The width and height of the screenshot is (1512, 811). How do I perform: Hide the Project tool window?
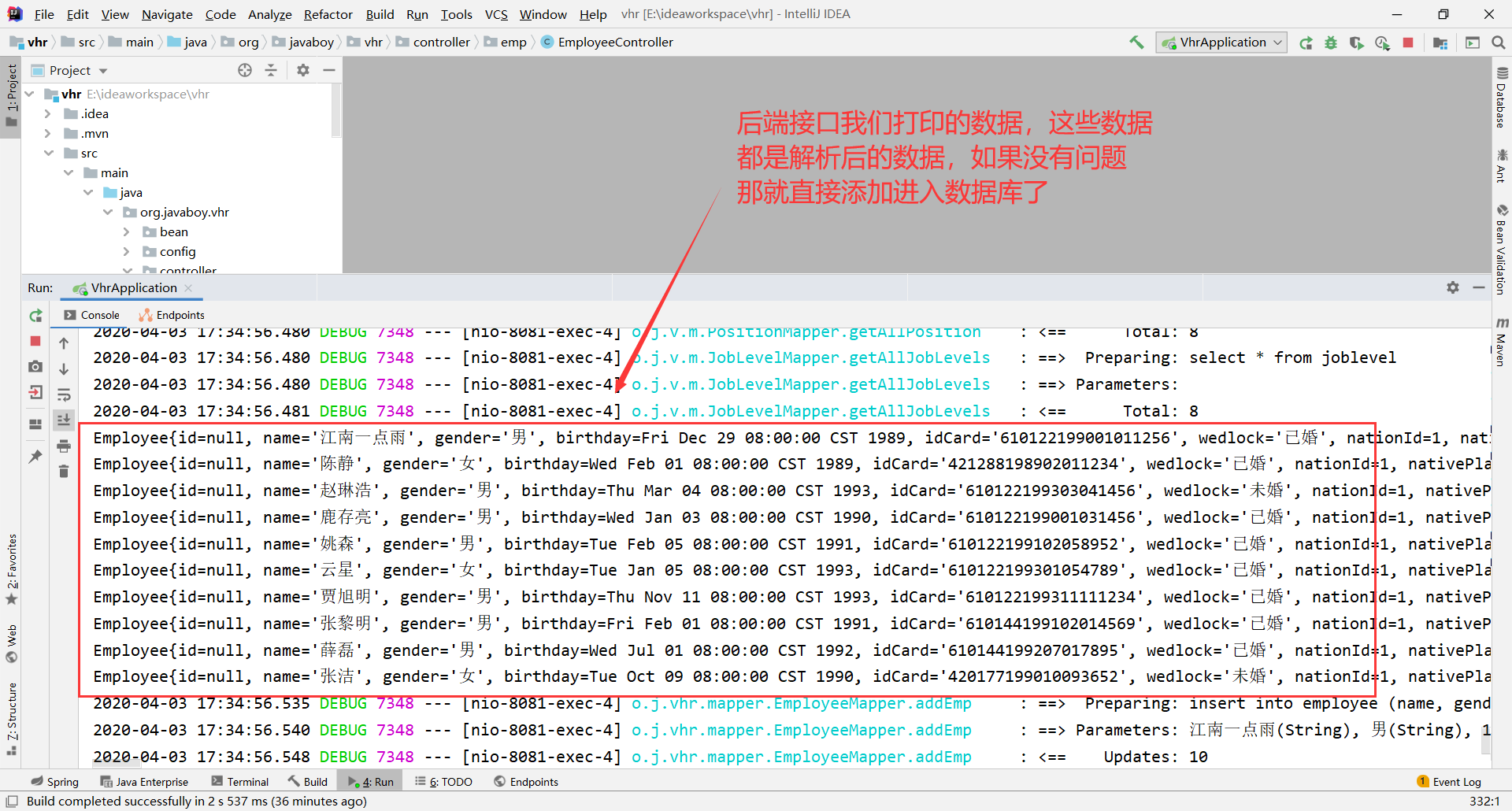329,70
